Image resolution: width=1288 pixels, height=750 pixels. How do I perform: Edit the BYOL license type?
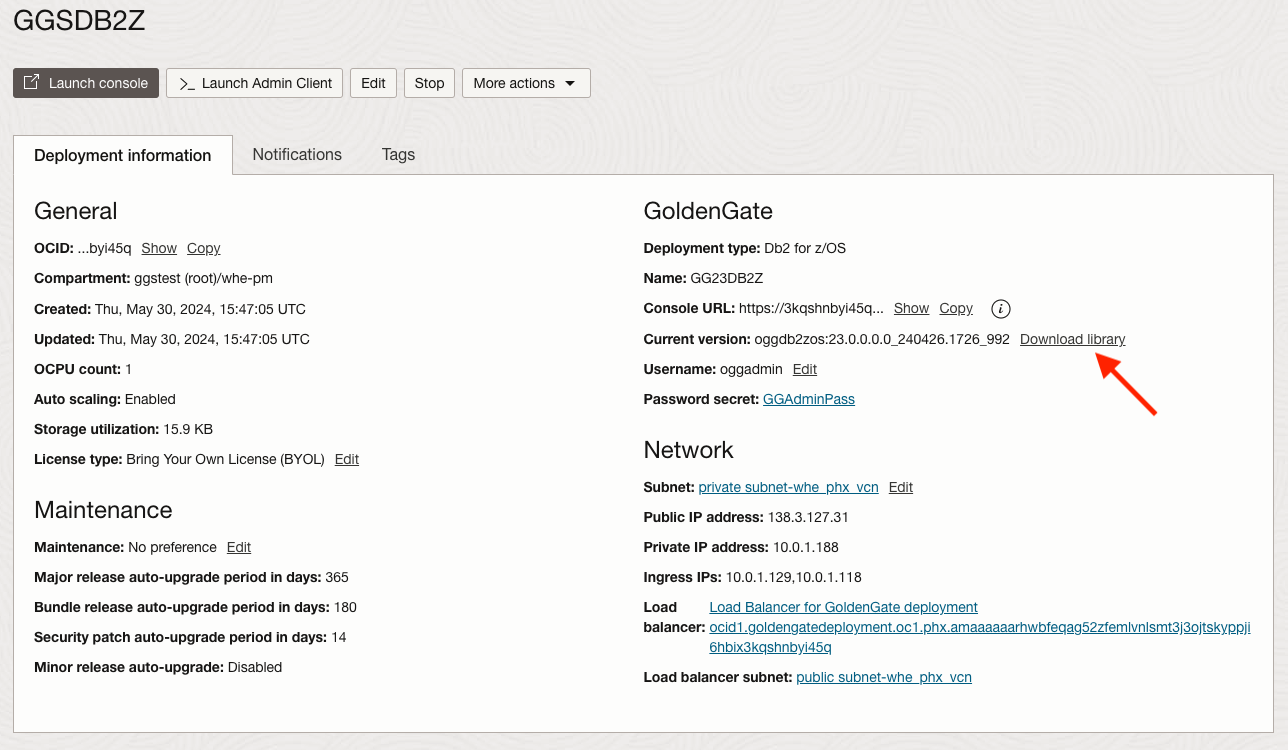346,459
